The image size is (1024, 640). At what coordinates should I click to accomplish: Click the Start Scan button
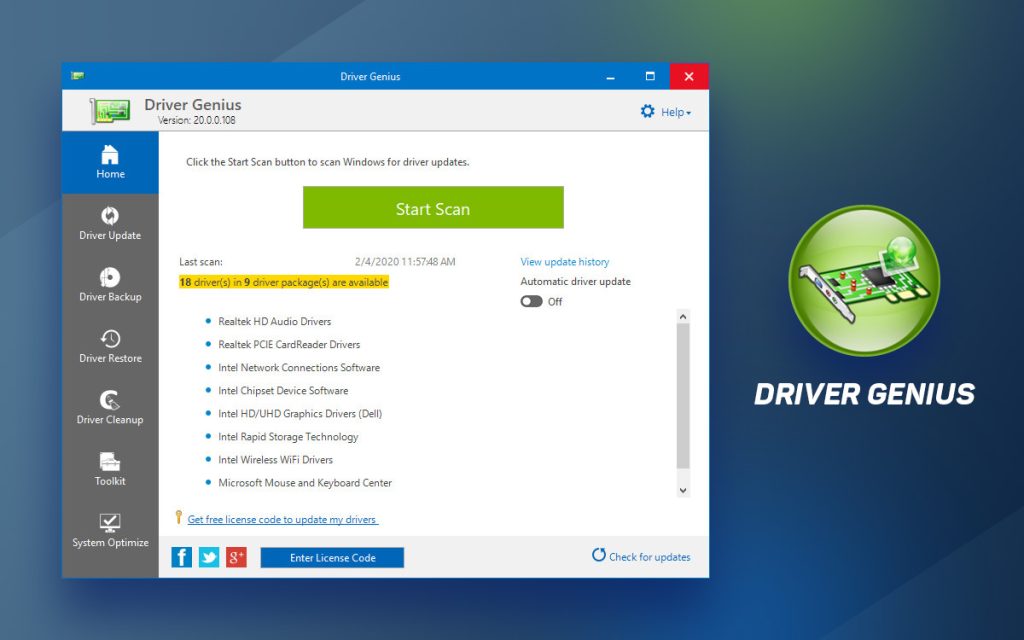coord(433,208)
